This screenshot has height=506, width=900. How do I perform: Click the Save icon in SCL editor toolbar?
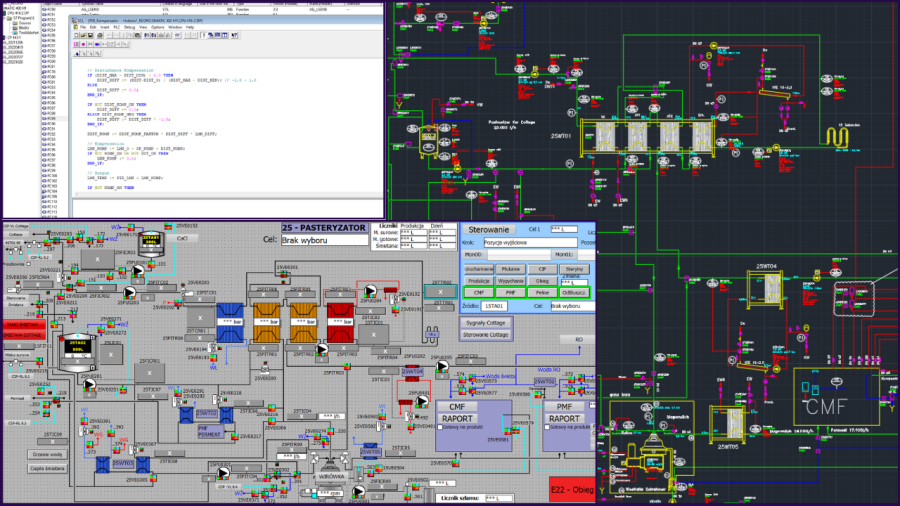point(91,36)
